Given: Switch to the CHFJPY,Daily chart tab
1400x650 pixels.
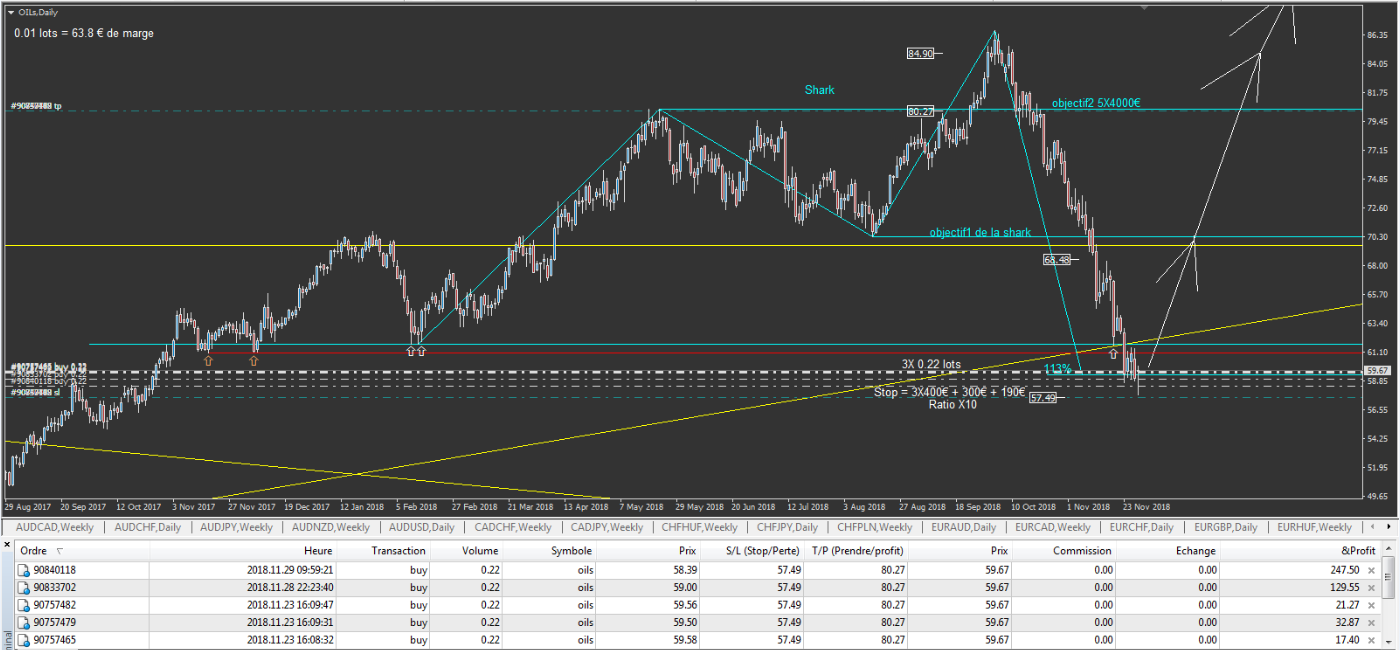Looking at the screenshot, I should point(787,527).
